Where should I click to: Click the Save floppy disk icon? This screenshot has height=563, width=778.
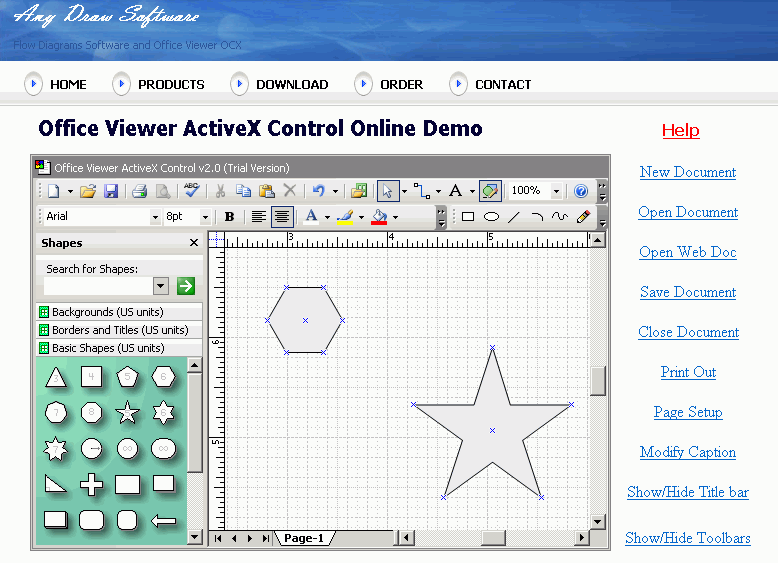[111, 191]
